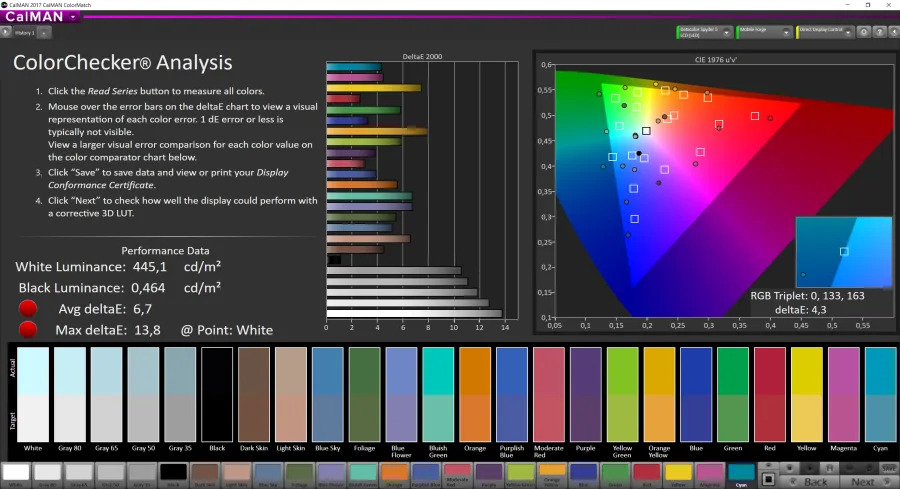
Task: Click the Blue Flower comparator swatch
Action: 401,394
